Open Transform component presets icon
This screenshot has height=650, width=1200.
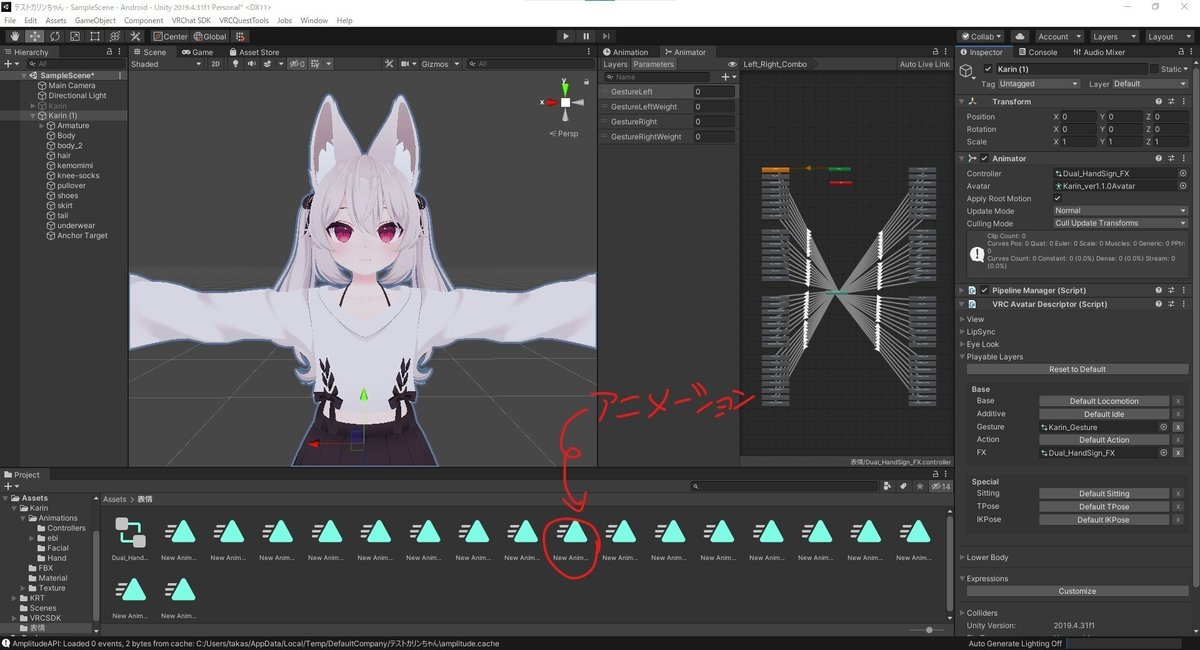(x=1172, y=101)
